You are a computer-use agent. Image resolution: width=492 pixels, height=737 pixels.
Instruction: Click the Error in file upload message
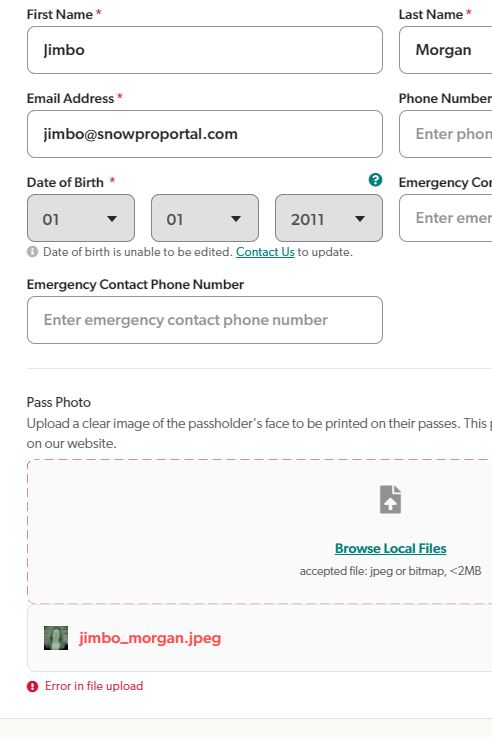pyautogui.click(x=94, y=686)
